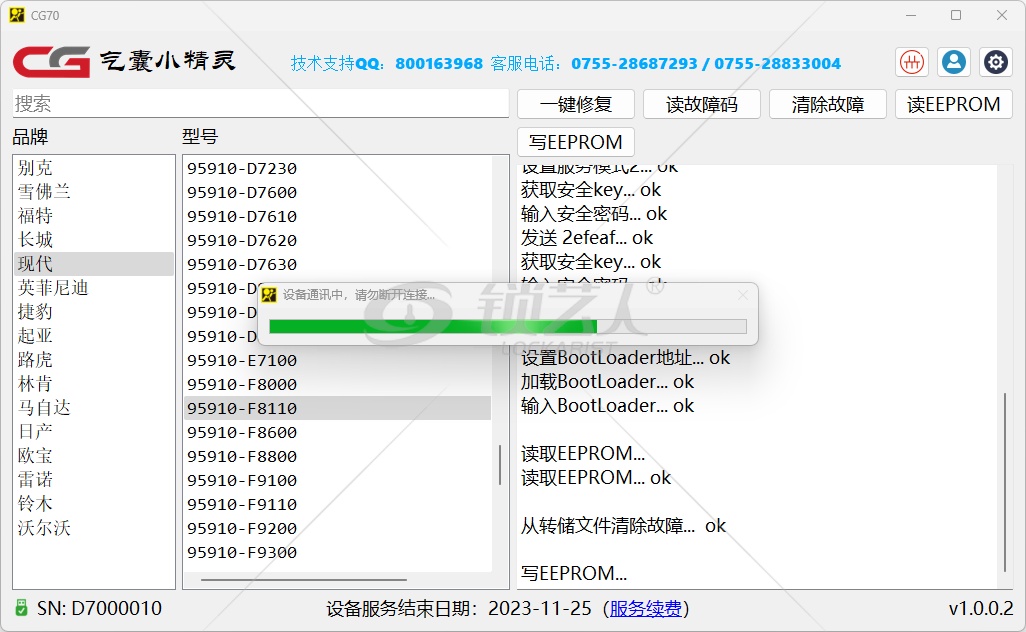Select brand 雪佛兰
Screen dimensions: 1026x632
click(x=94, y=192)
